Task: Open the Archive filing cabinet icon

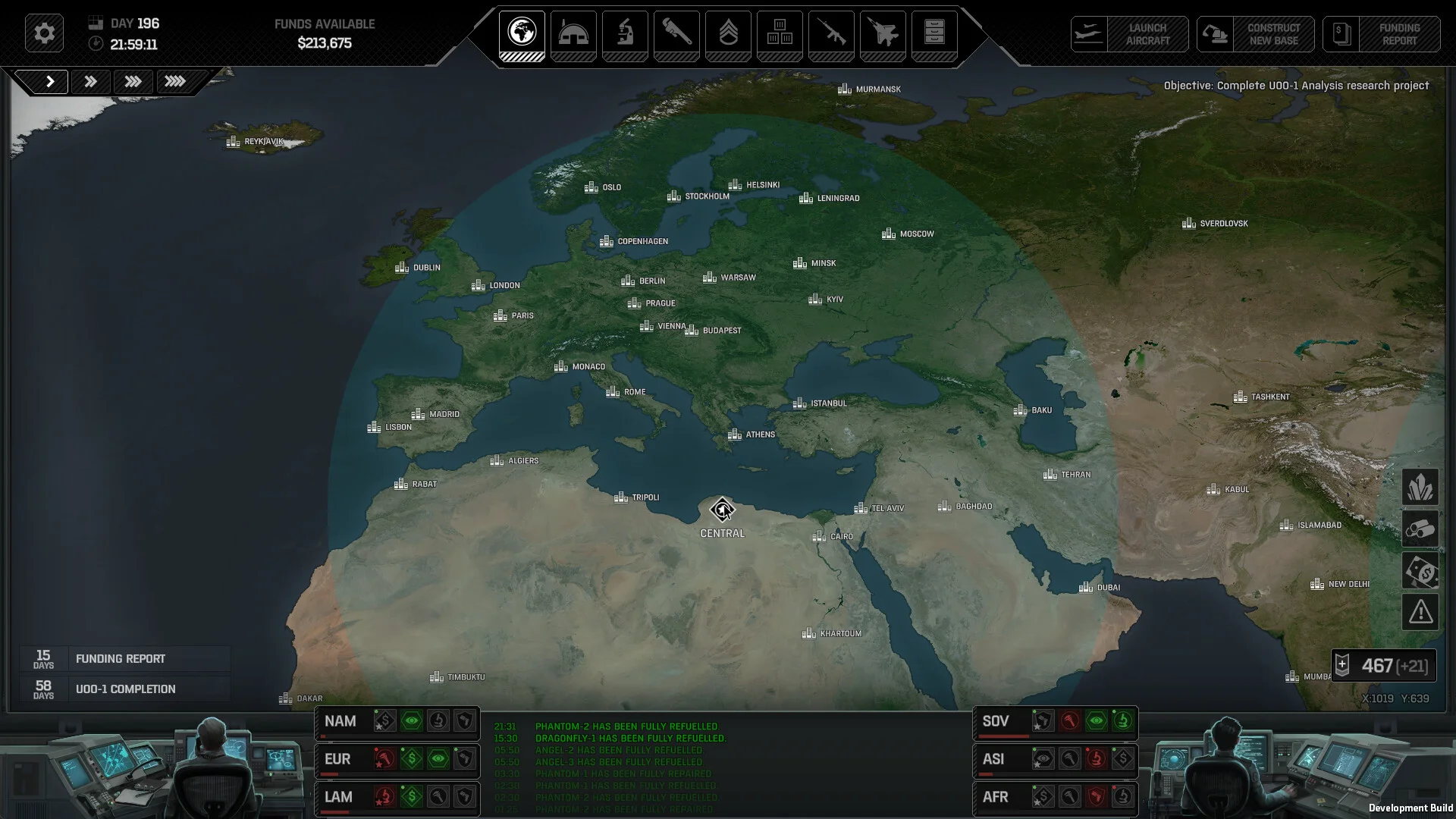Action: coord(934,34)
